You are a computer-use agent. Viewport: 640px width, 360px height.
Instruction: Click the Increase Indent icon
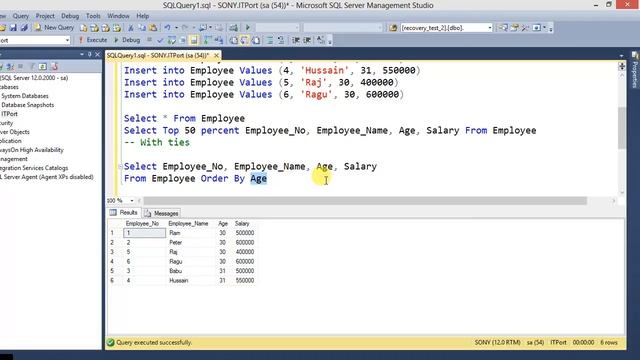pyautogui.click(x=307, y=40)
